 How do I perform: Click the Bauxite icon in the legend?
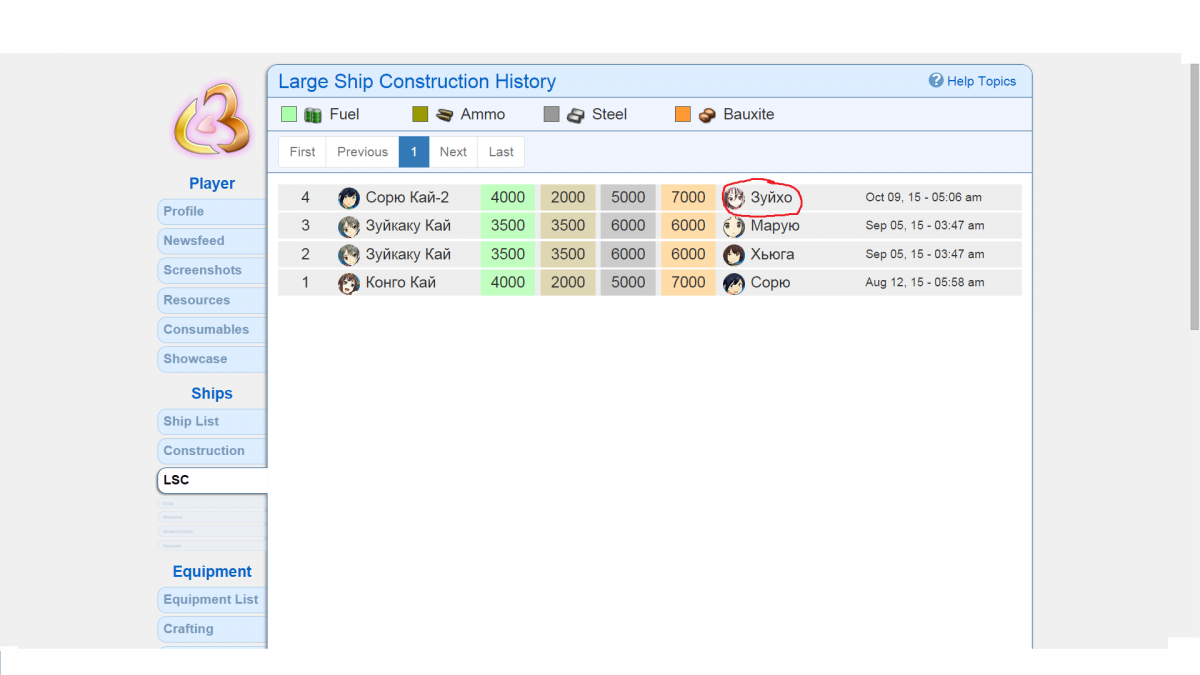point(707,115)
